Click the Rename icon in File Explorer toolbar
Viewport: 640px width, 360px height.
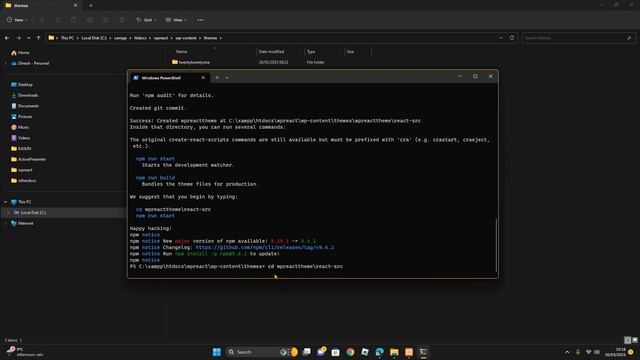coord(90,20)
